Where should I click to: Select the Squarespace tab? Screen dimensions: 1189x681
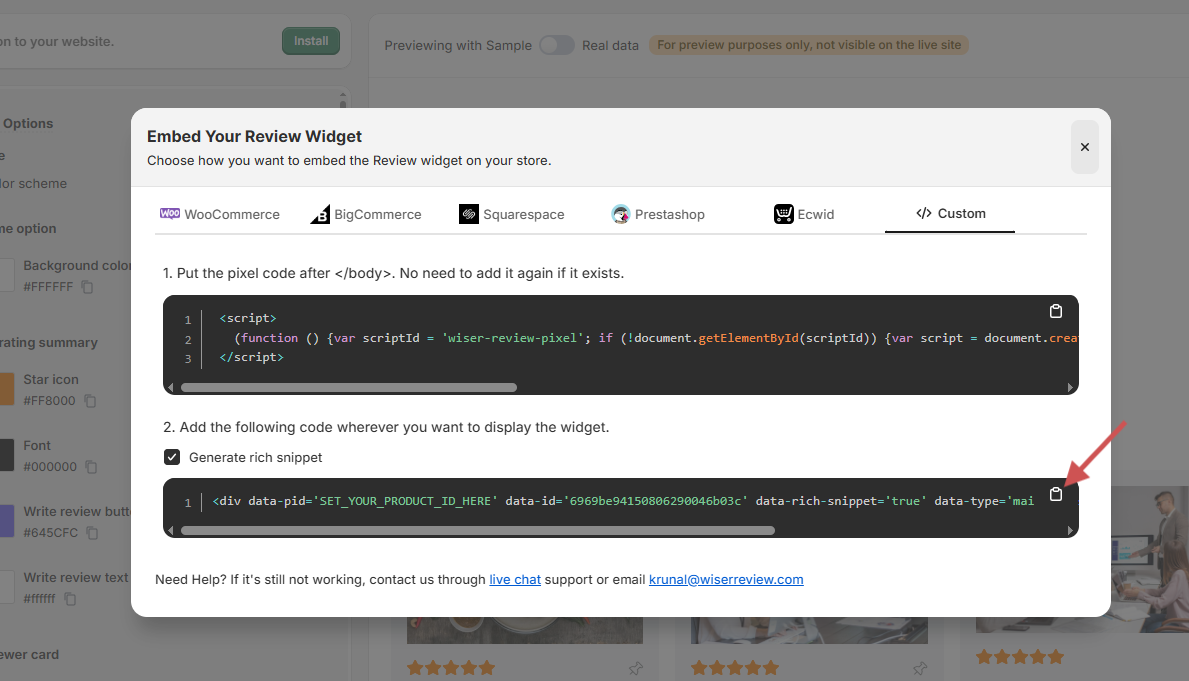512,214
